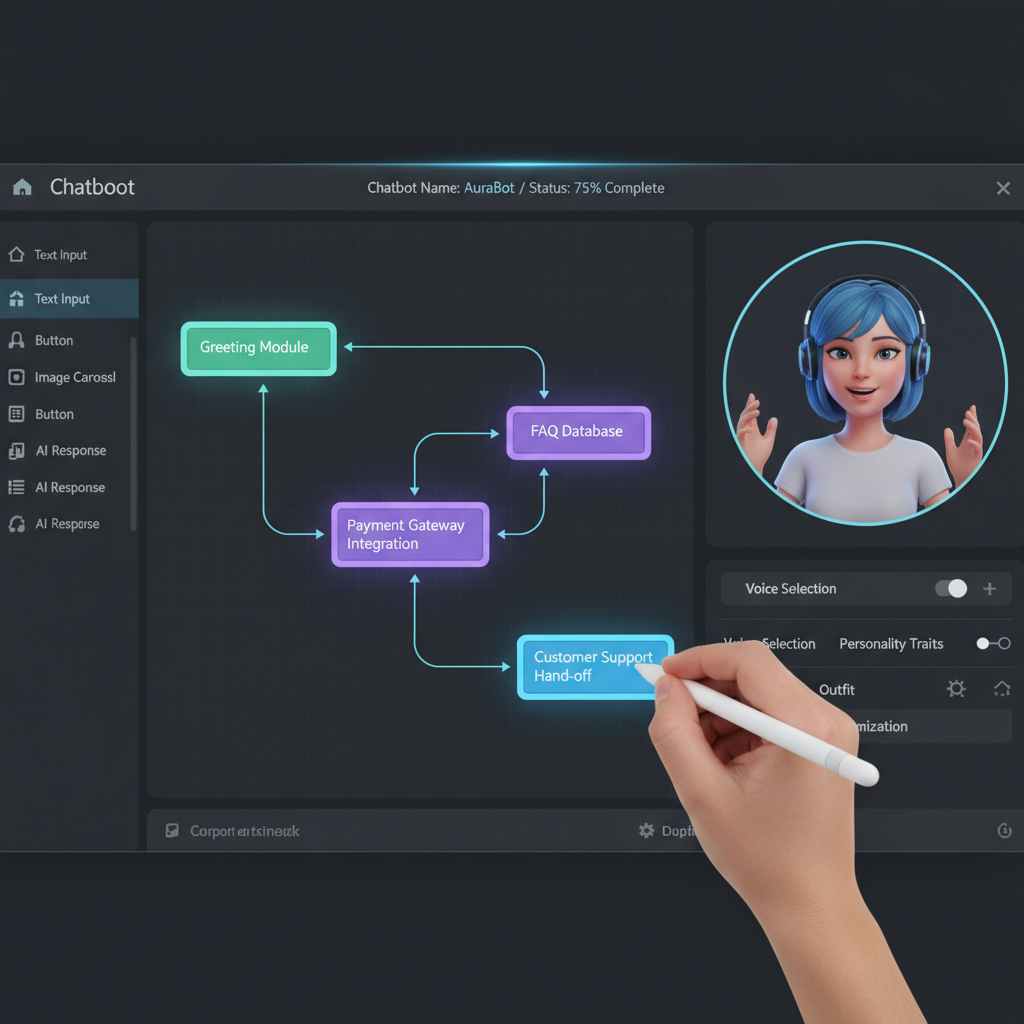Click the headset icon in the sidebar
Screen dimensions: 1024x1024
coord(16,524)
